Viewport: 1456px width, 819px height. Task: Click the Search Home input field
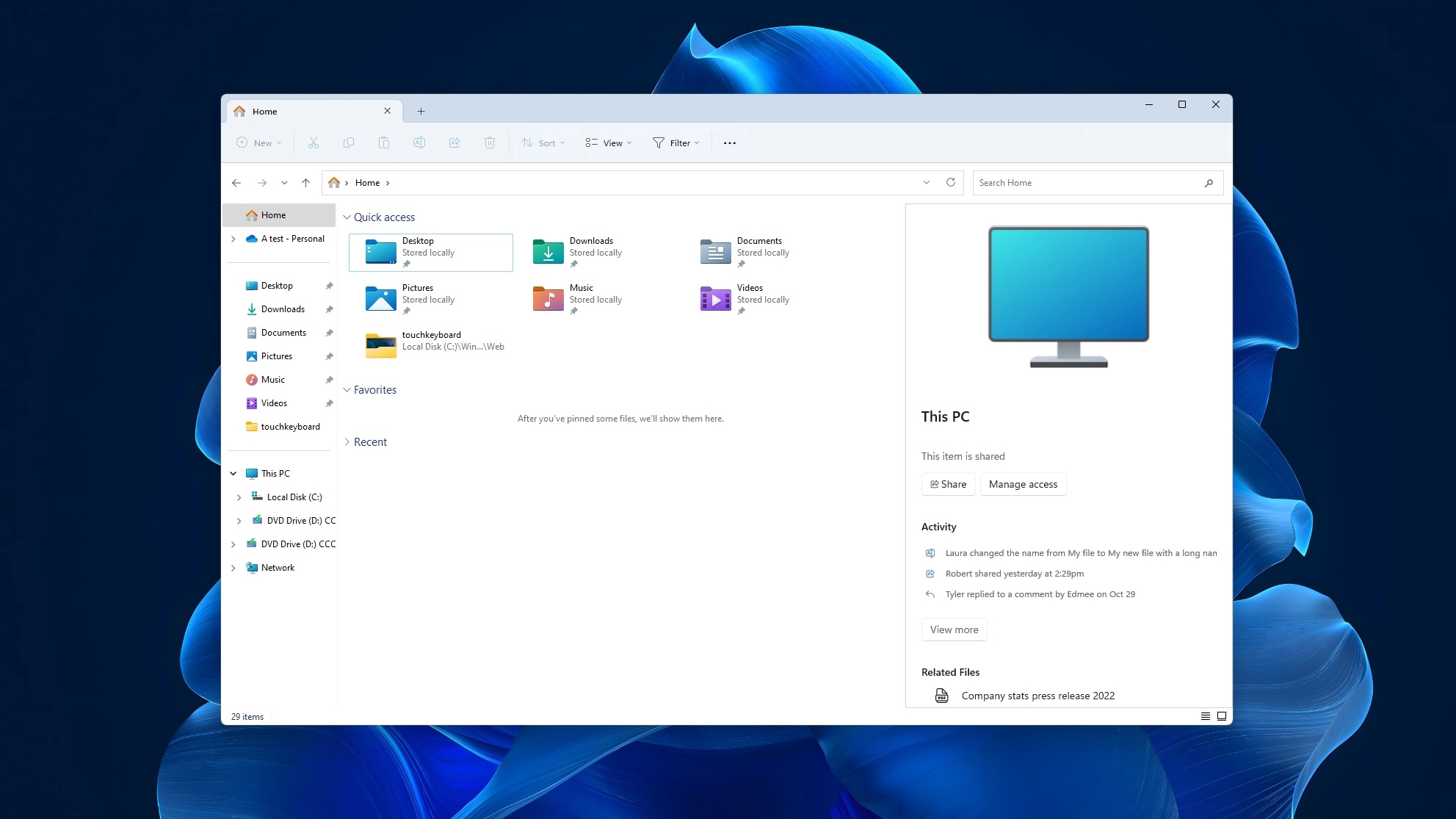click(x=1087, y=183)
